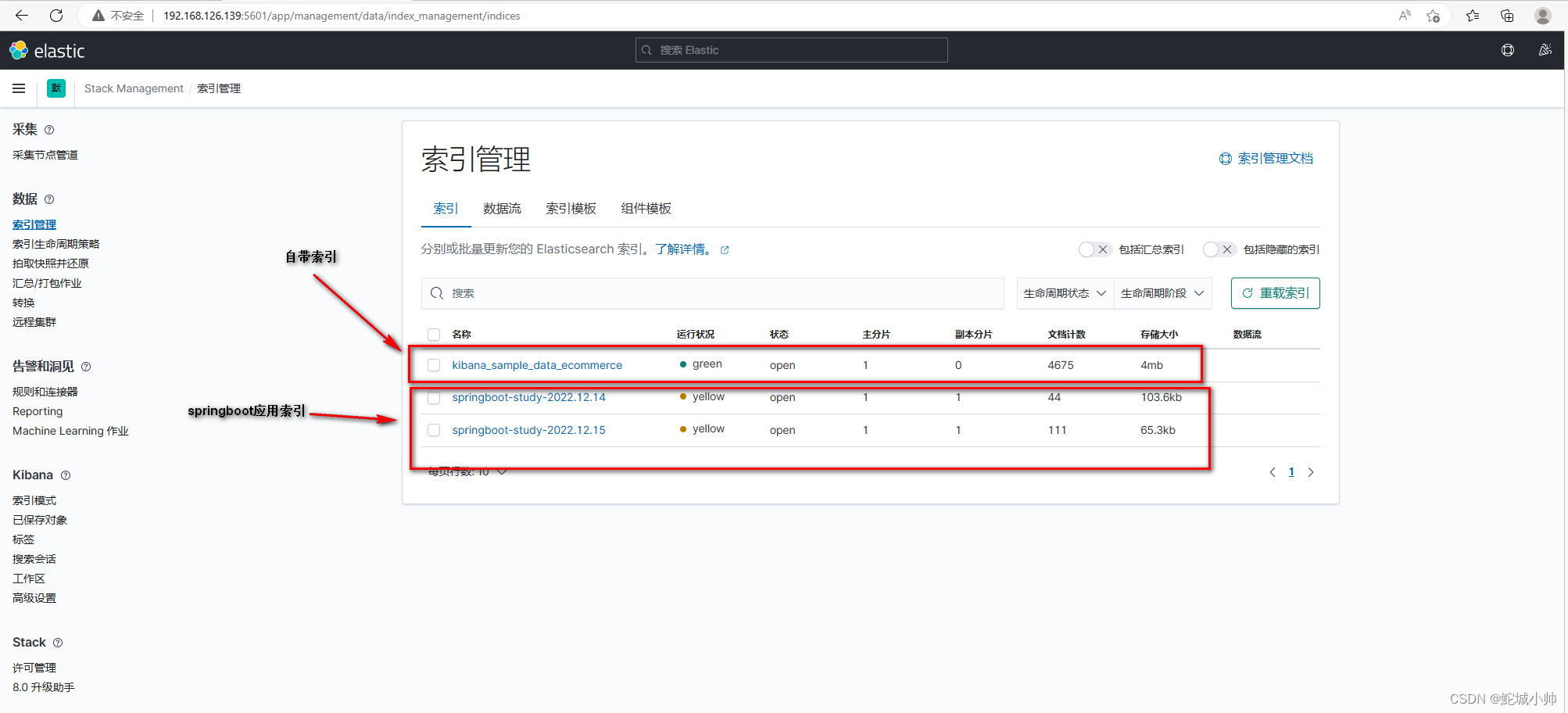Open the springboot-study-2022.12.14 index link
The image size is (1568, 713).
click(528, 397)
